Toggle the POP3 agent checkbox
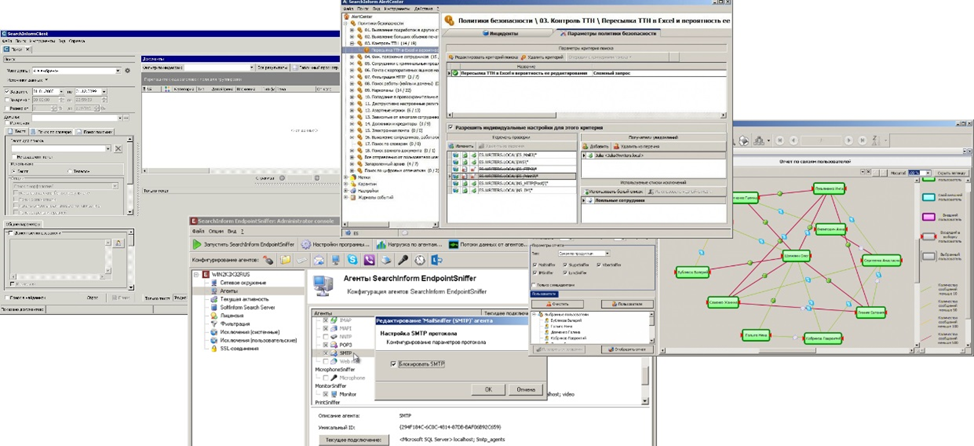This screenshot has width=974, height=446. [x=325, y=344]
